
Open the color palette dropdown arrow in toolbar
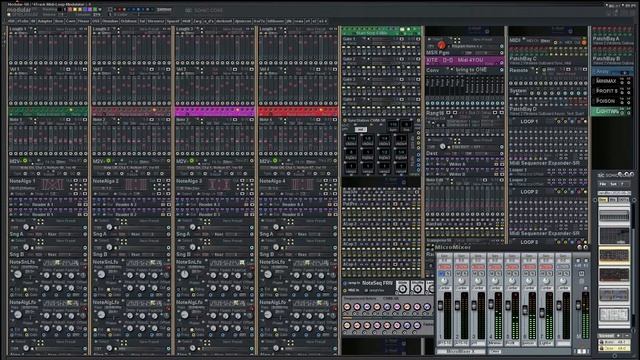tap(100, 9)
